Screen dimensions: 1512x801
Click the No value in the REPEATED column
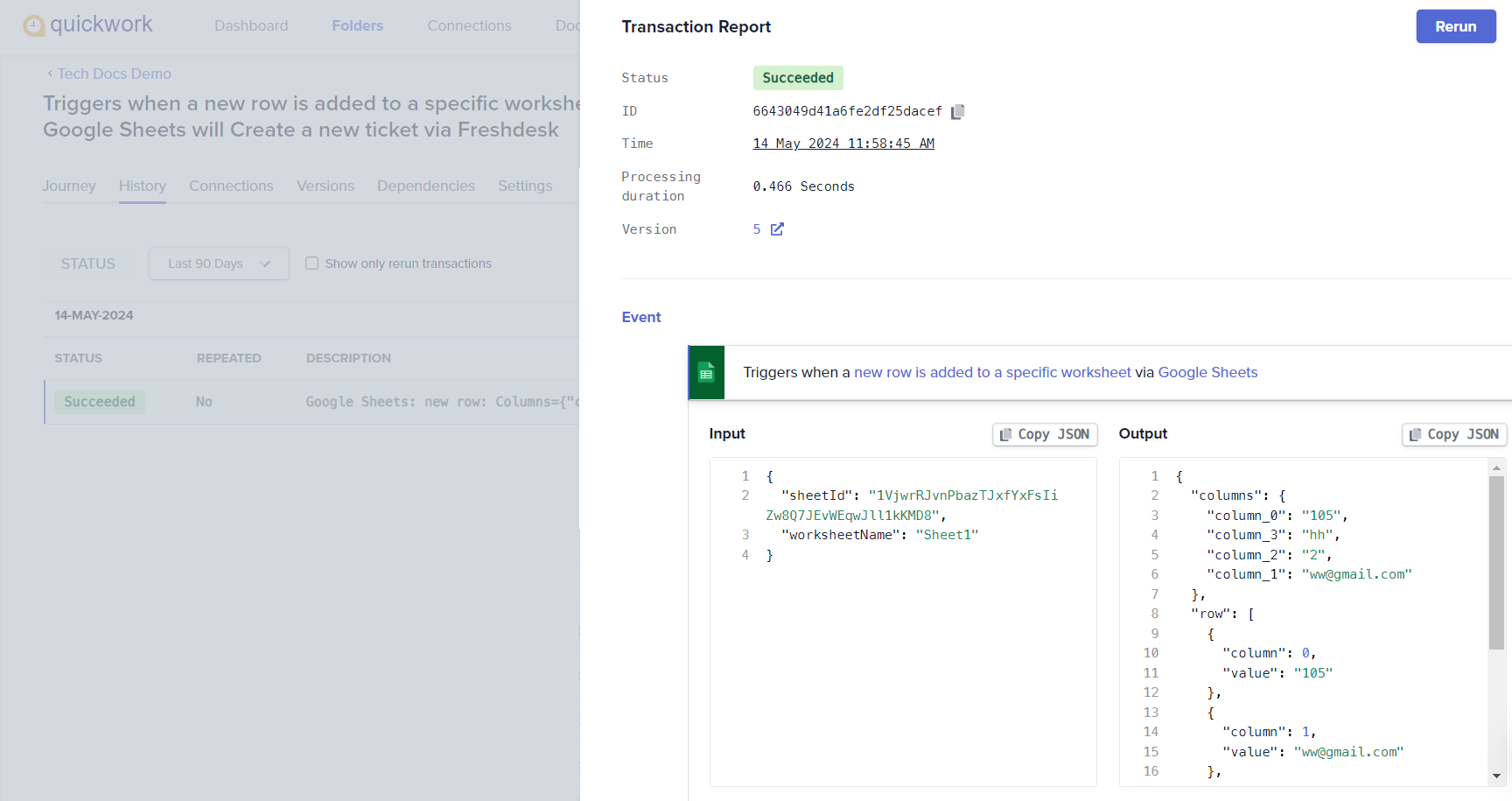[204, 402]
